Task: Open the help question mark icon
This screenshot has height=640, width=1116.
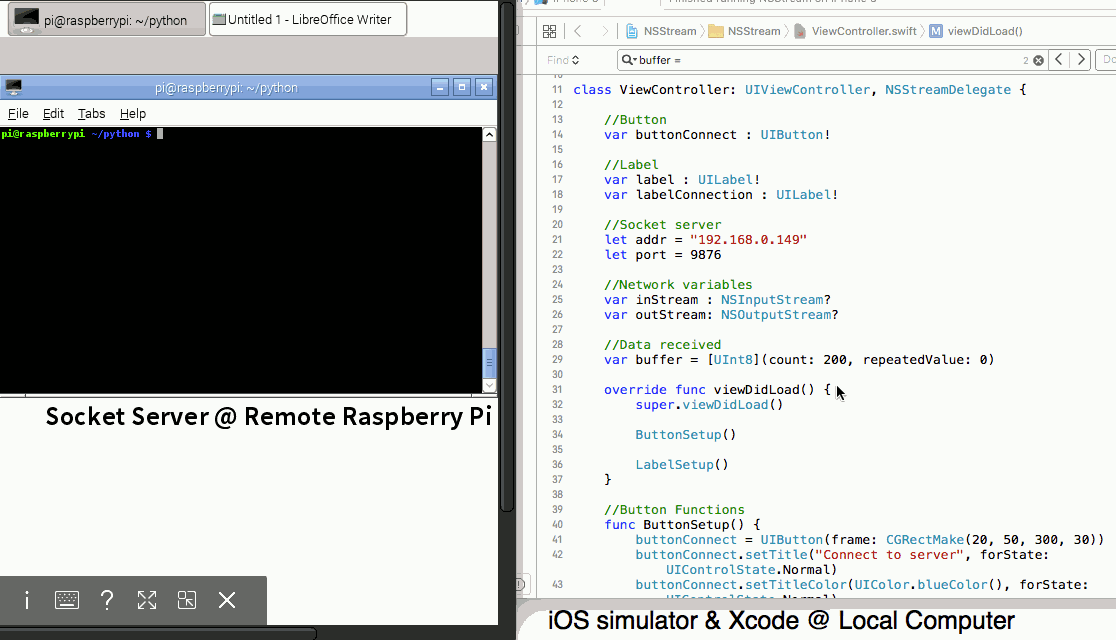Action: point(107,600)
